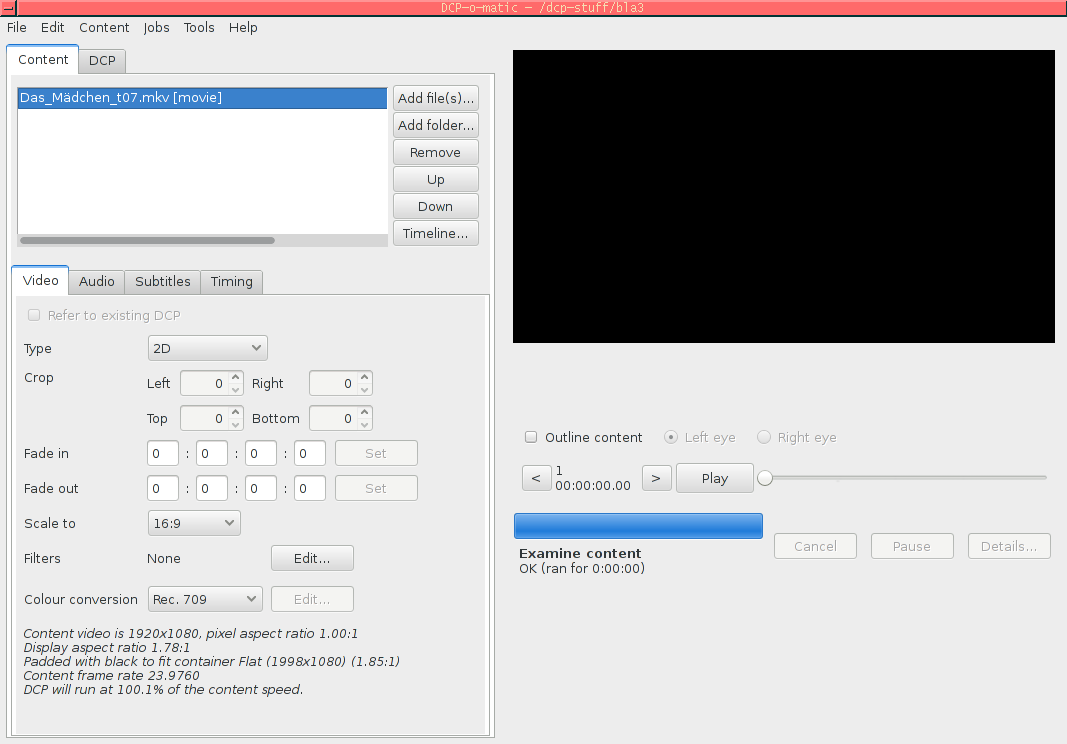Viewport: 1067px width, 744px height.
Task: Toggle Outline content checkbox
Action: pyautogui.click(x=531, y=437)
